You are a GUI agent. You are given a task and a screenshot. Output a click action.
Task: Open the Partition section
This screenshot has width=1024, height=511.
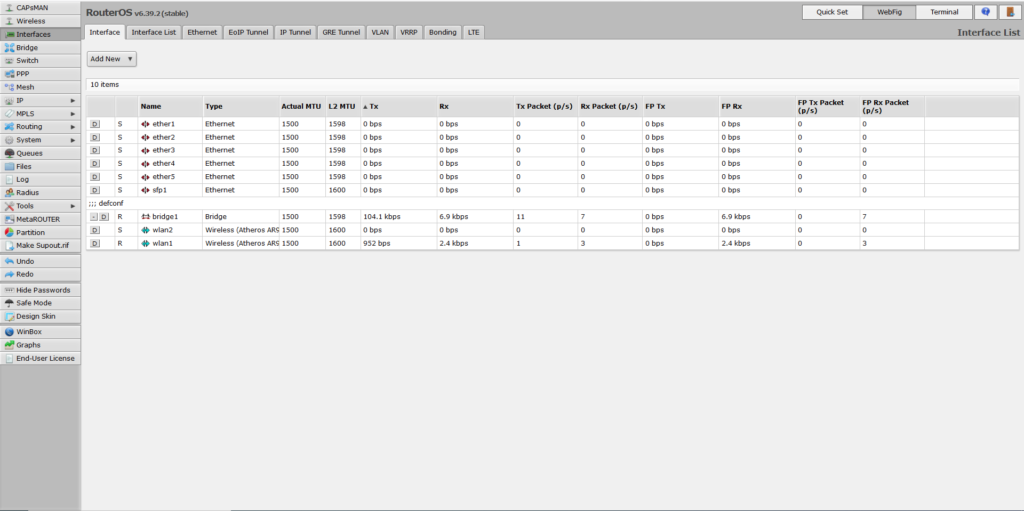click(x=40, y=233)
